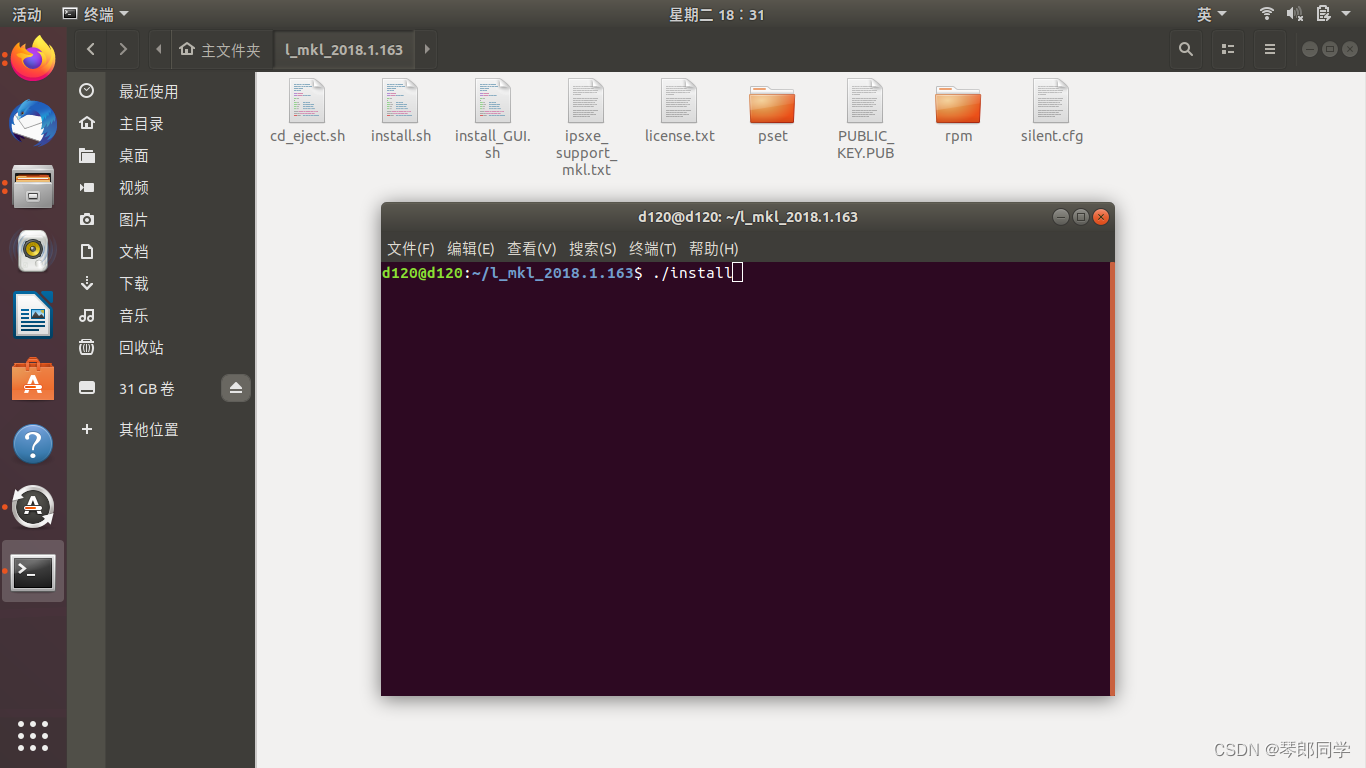The width and height of the screenshot is (1366, 768).
Task: Open Desktop in the sidebar
Action: click(160, 155)
